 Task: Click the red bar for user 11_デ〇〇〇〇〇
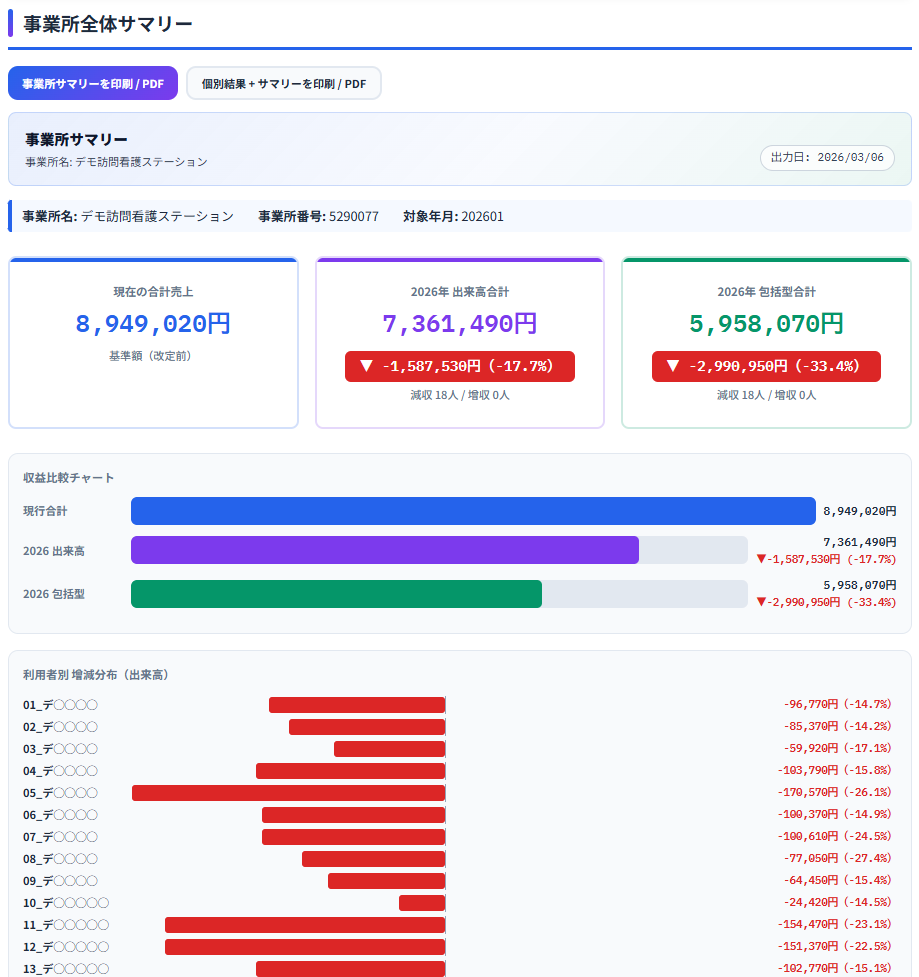(305, 925)
